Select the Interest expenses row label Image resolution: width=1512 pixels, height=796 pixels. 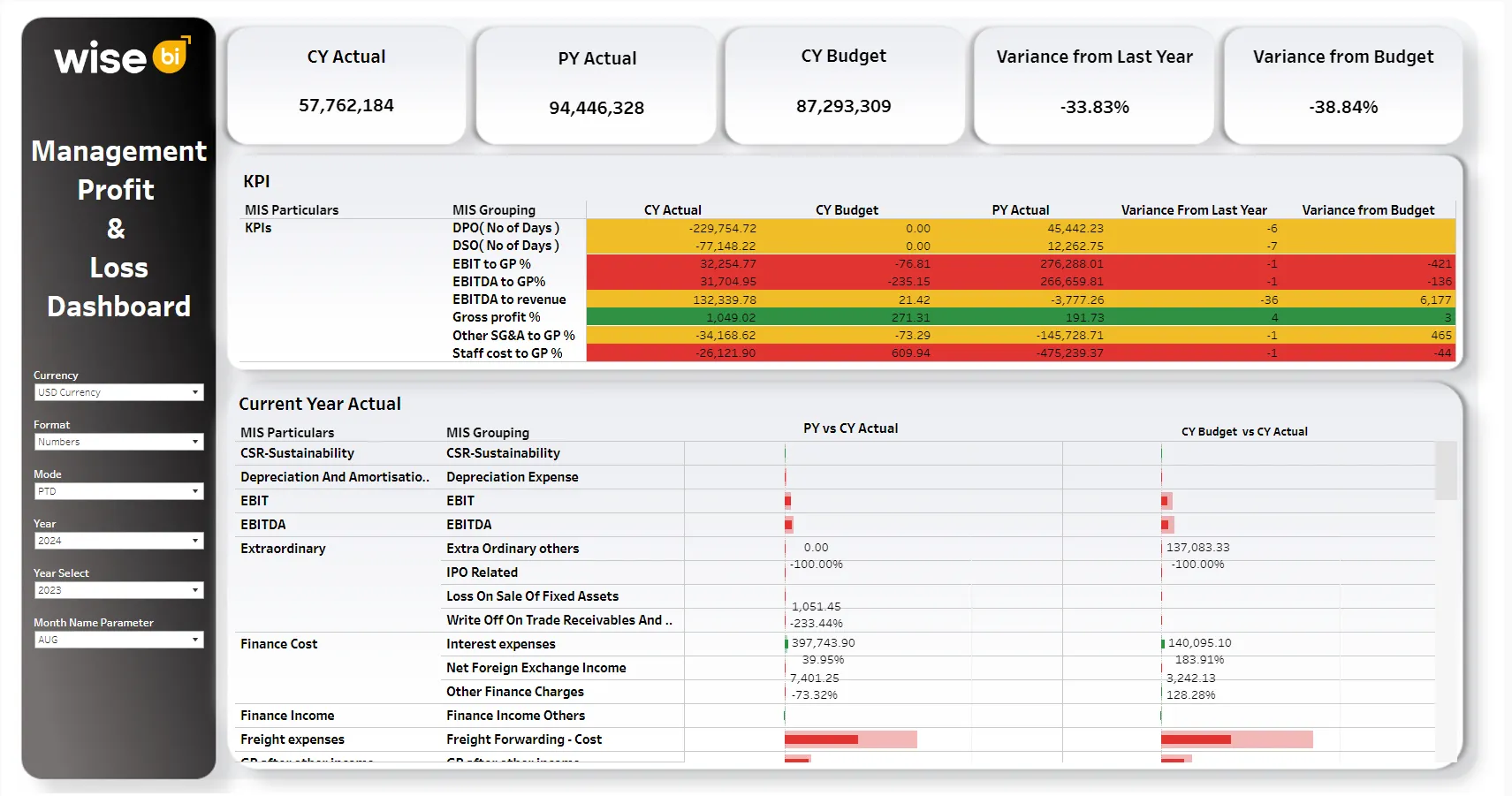500,644
